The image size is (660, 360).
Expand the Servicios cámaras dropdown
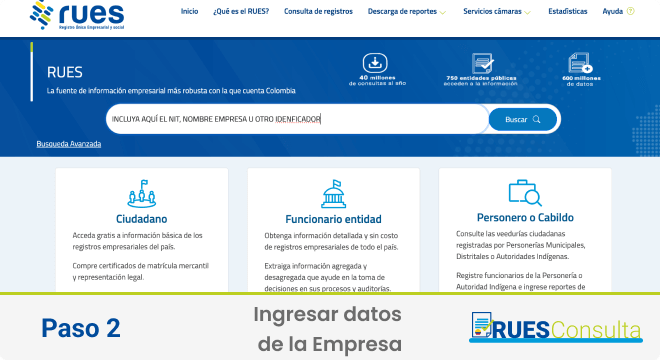497,11
